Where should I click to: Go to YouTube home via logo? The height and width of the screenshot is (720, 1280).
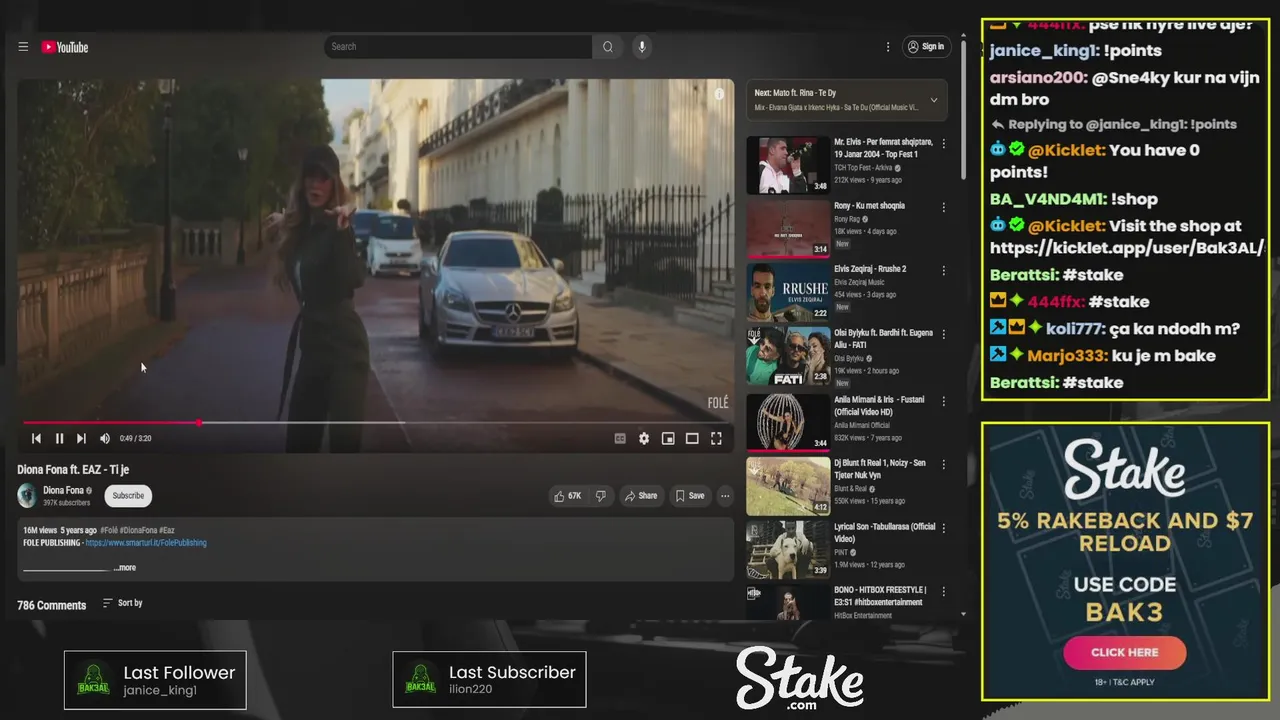tap(65, 47)
